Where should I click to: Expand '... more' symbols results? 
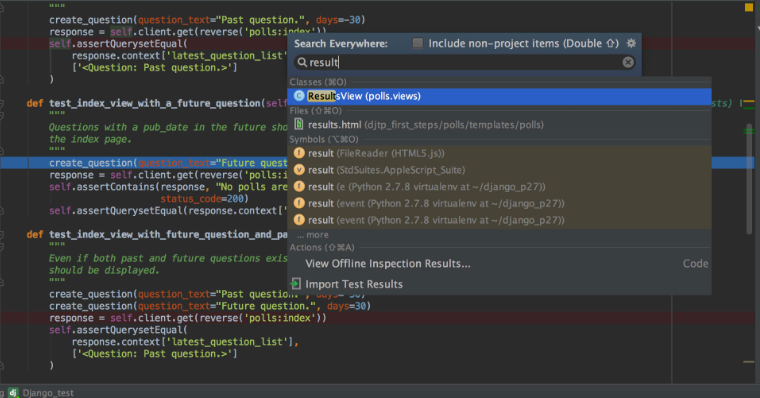pos(313,235)
